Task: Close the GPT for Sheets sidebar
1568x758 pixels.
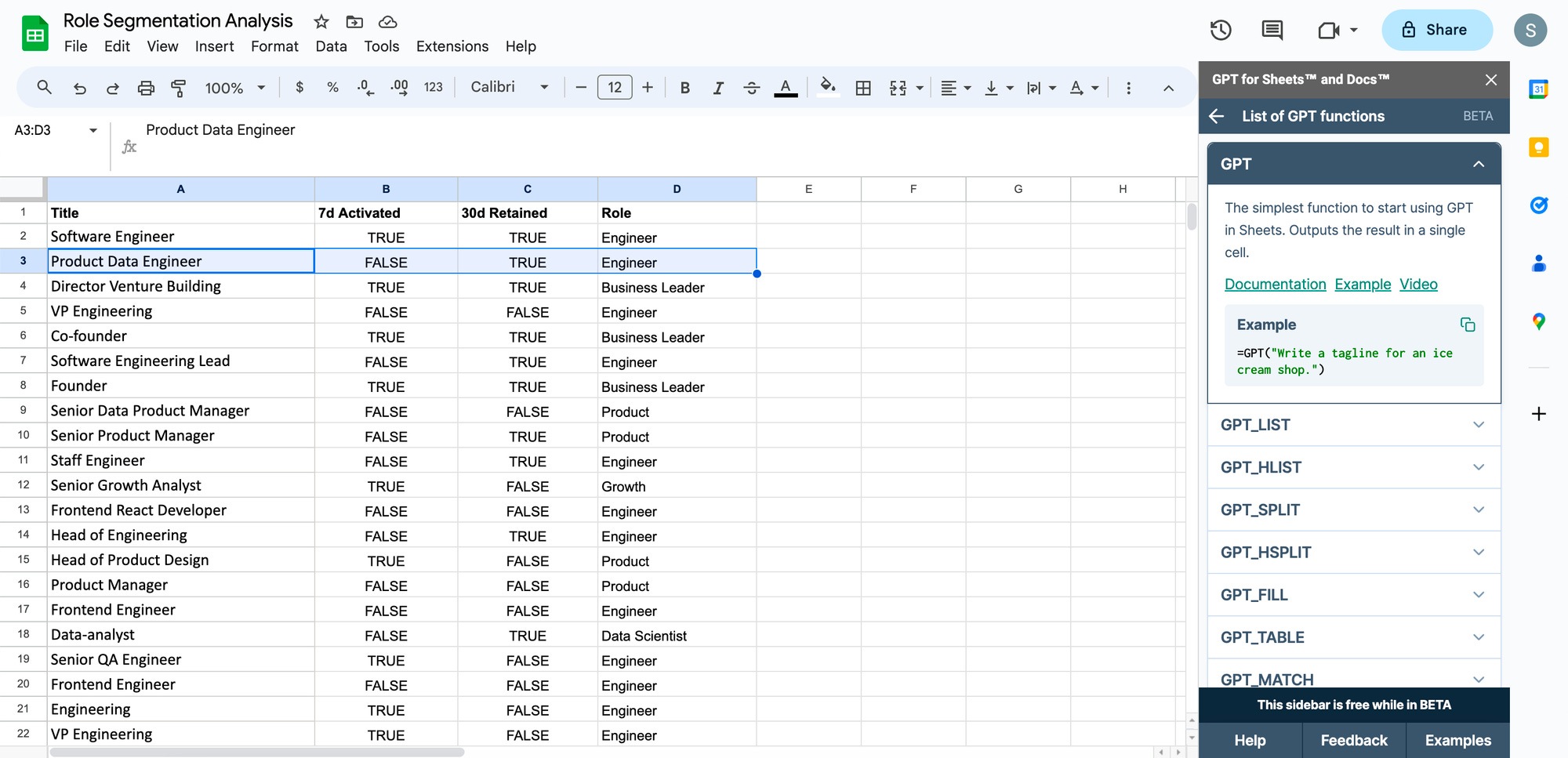Action: coord(1490,79)
